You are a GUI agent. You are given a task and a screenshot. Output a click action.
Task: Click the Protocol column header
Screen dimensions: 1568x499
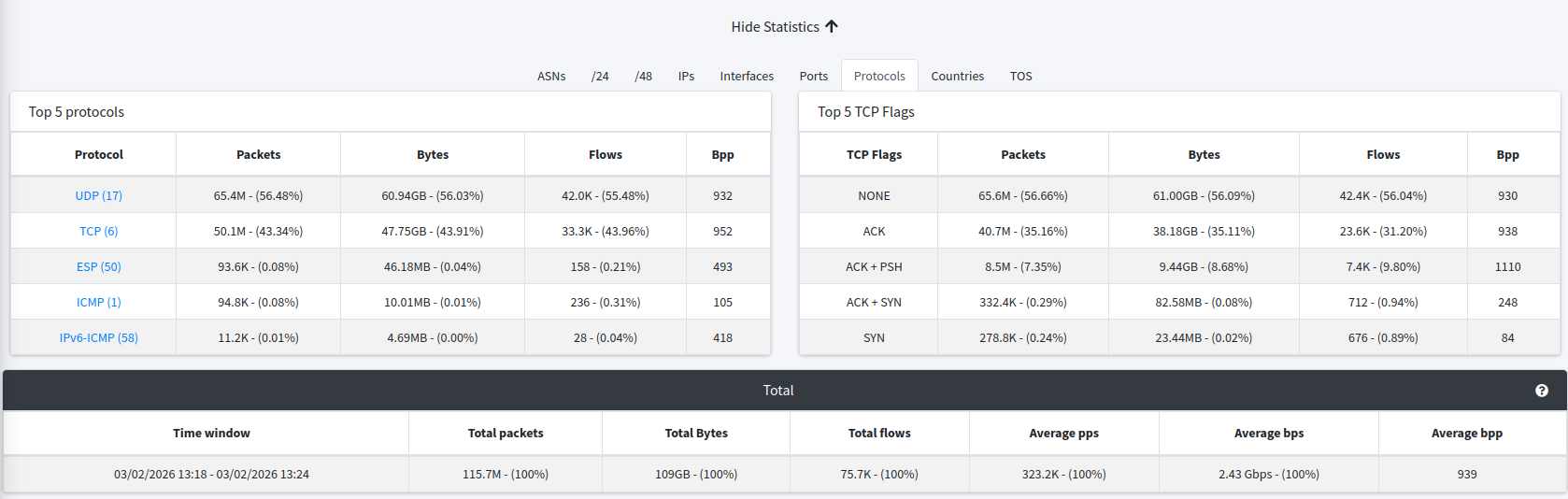click(x=99, y=155)
